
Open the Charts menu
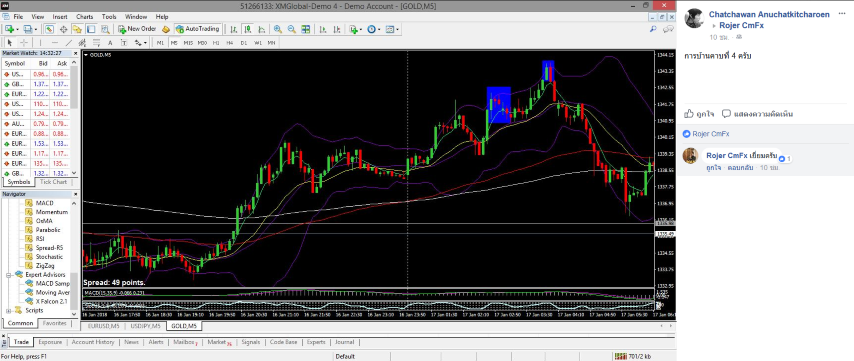coord(84,17)
